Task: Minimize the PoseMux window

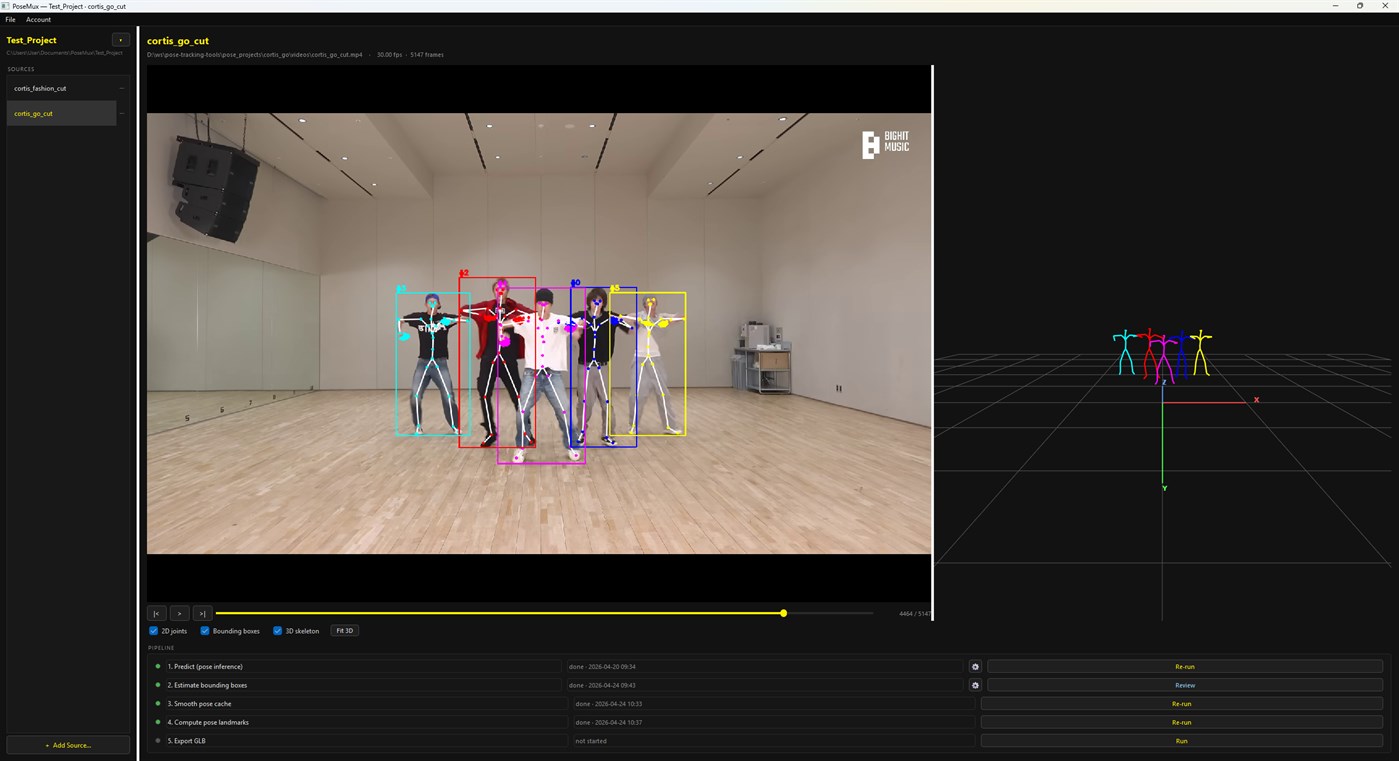Action: coord(1336,6)
